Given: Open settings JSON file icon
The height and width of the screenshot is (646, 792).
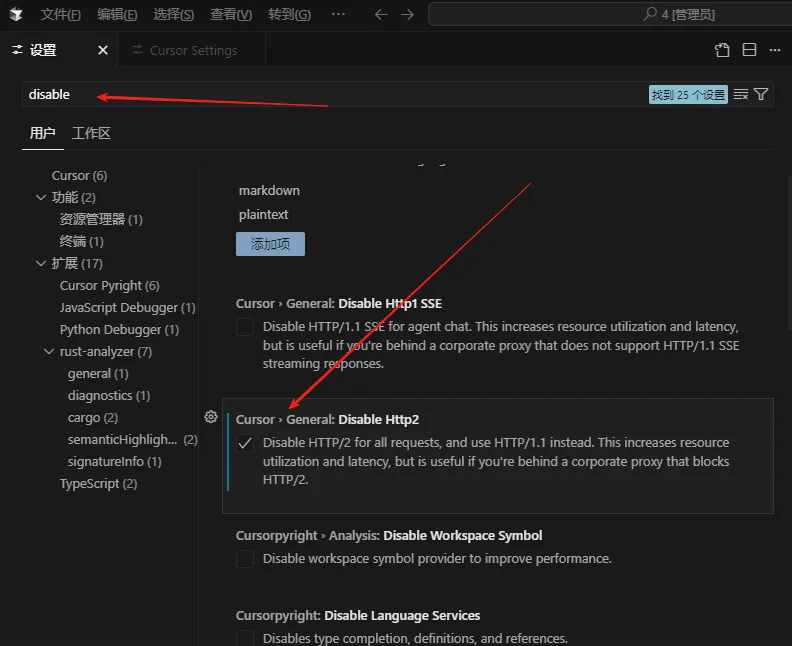Looking at the screenshot, I should pos(722,49).
